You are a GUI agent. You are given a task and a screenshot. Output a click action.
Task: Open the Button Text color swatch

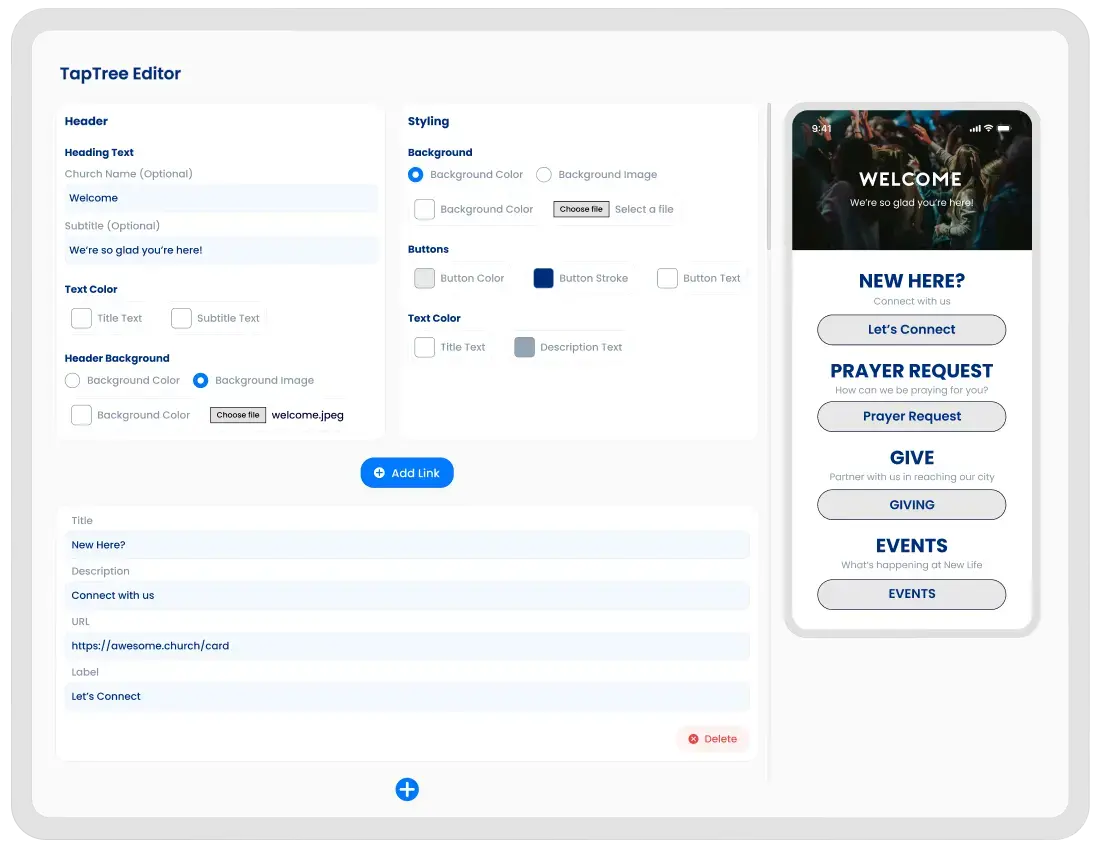click(667, 279)
